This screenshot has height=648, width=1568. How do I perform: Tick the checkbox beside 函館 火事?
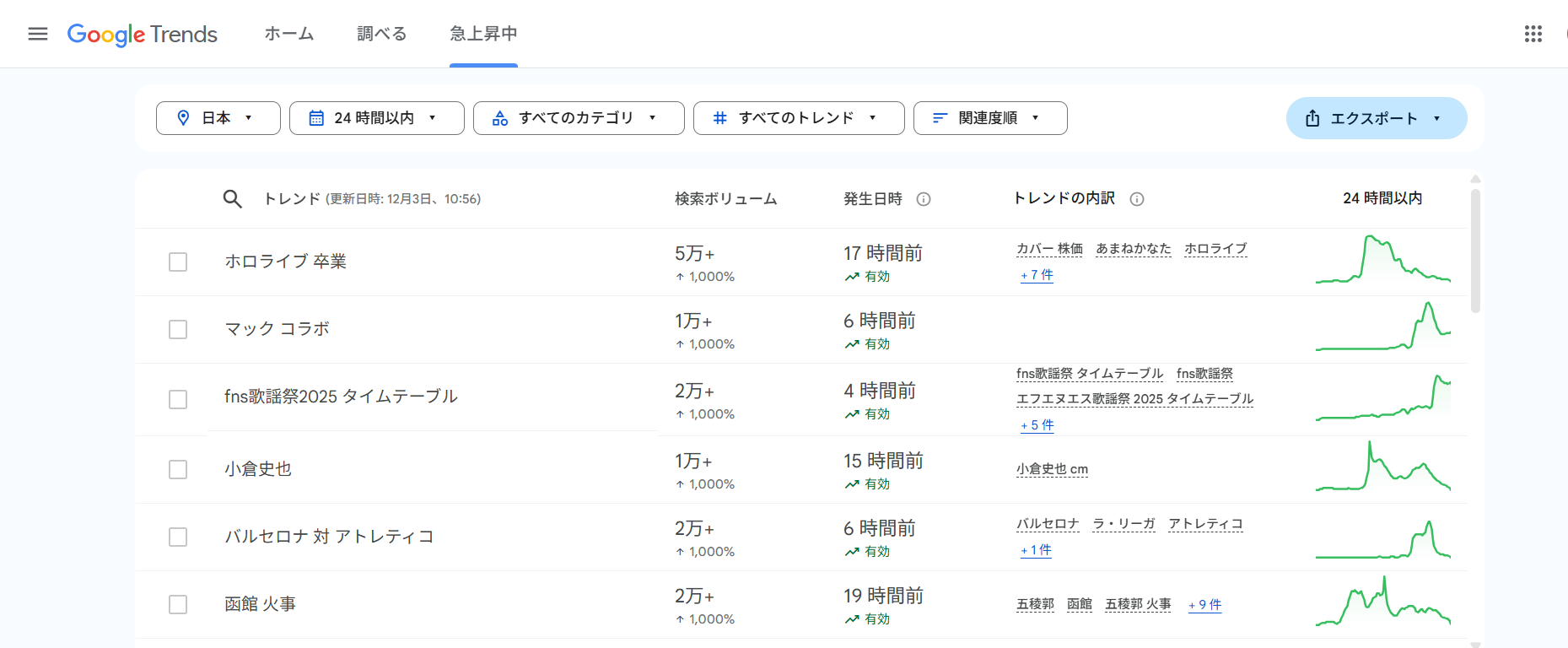[x=178, y=605]
